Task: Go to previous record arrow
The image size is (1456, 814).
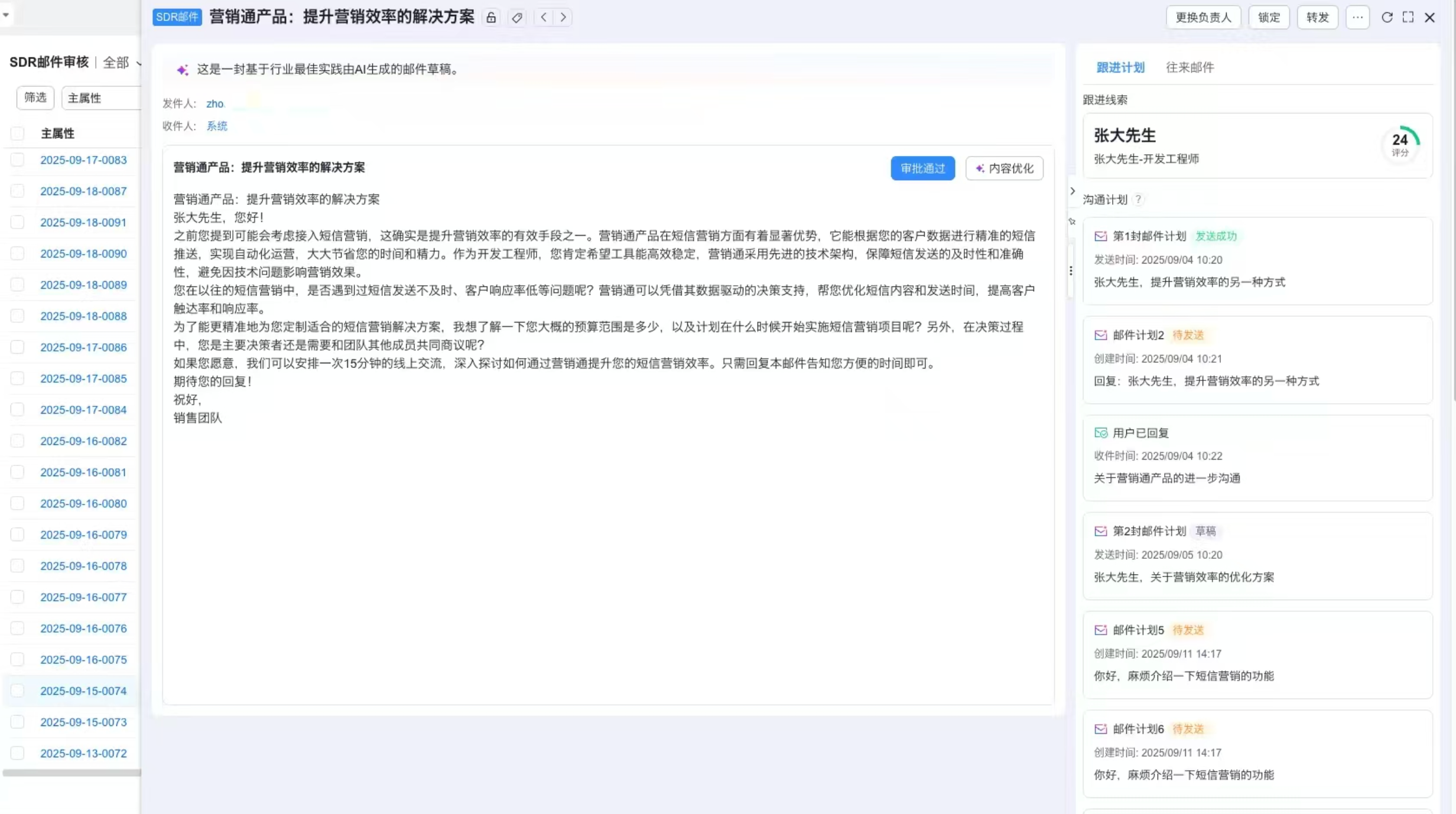Action: point(544,18)
